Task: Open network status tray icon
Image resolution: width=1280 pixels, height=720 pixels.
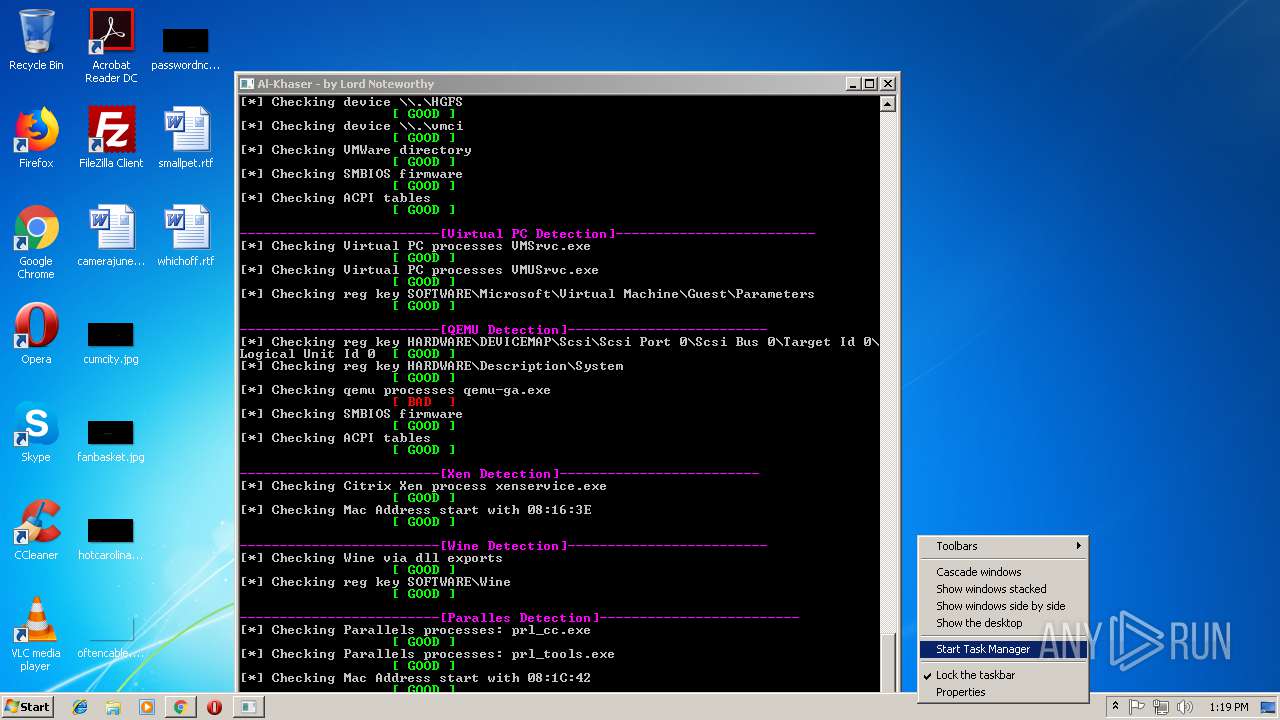Action: click(1161, 707)
